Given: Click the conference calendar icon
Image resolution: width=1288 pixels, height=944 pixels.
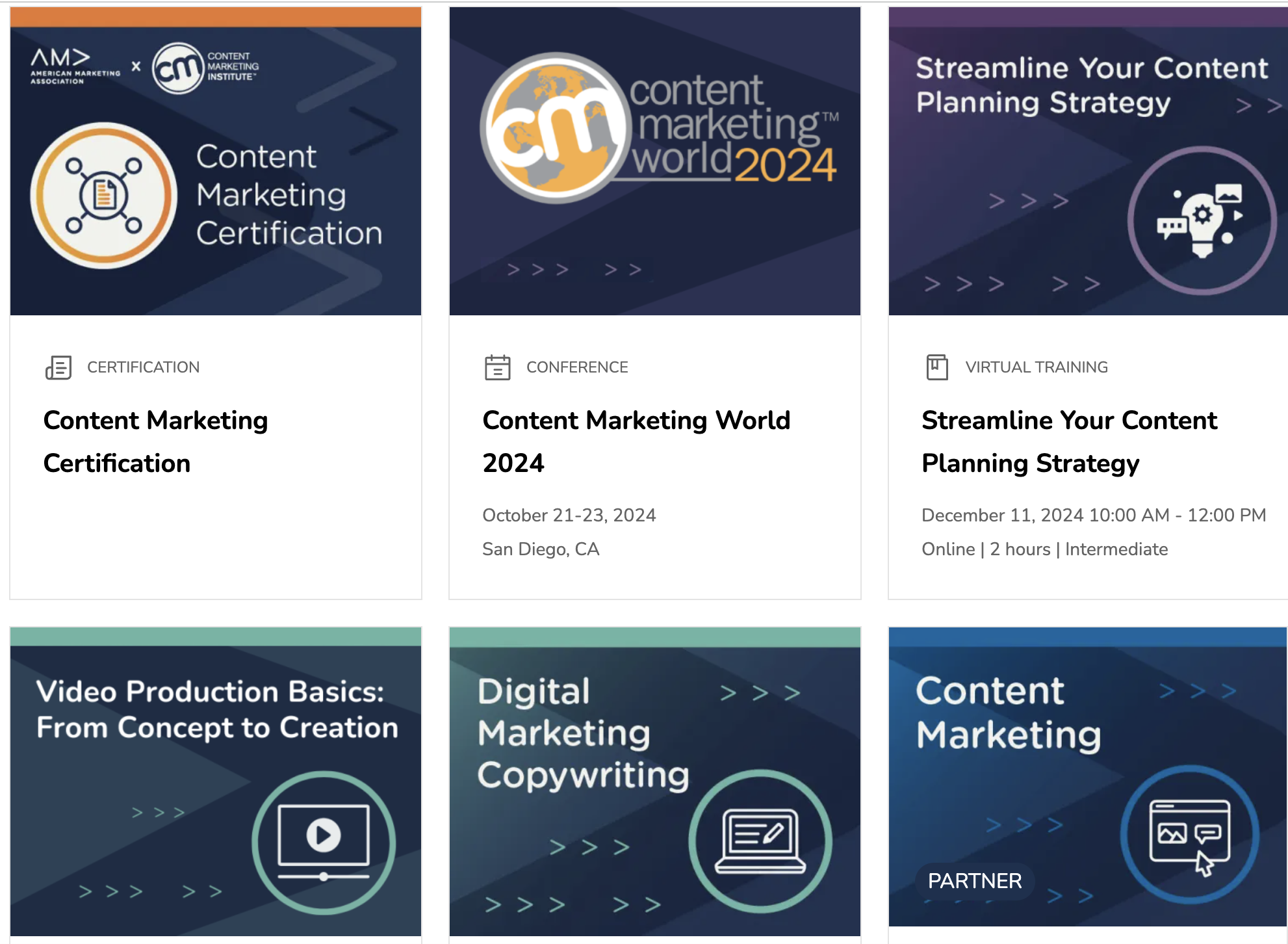Looking at the screenshot, I should [497, 367].
